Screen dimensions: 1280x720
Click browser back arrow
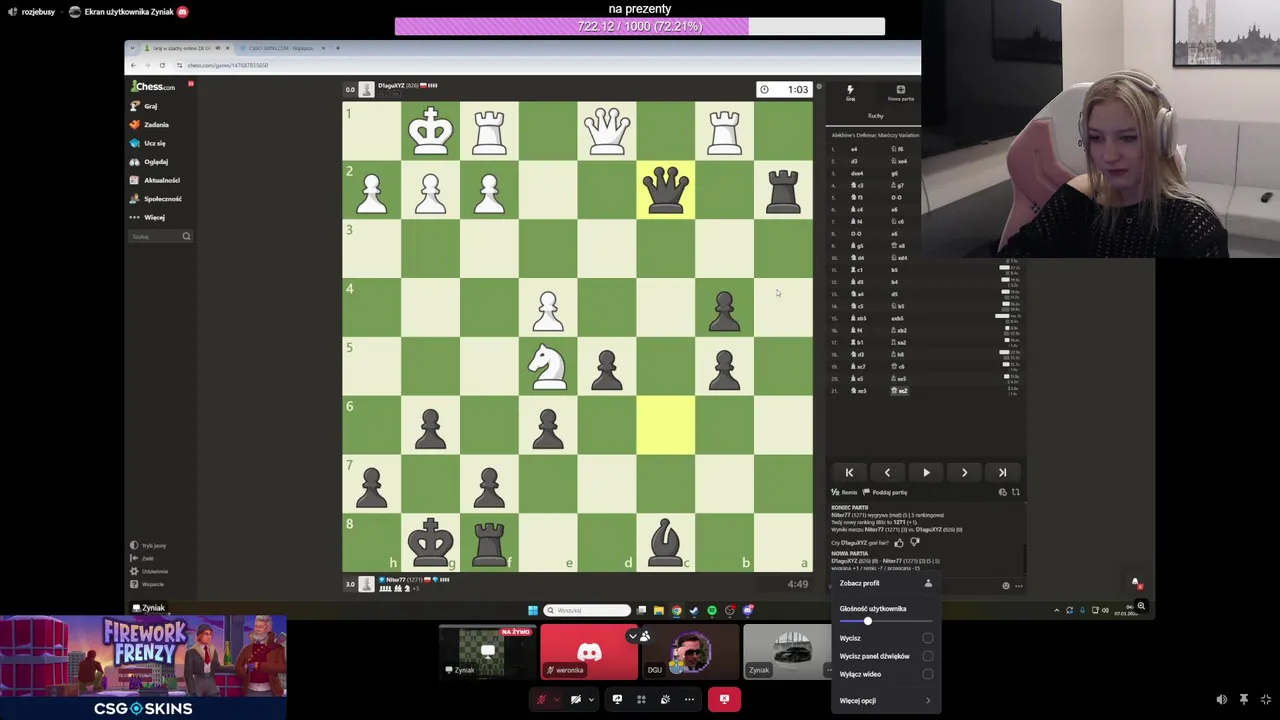click(135, 65)
